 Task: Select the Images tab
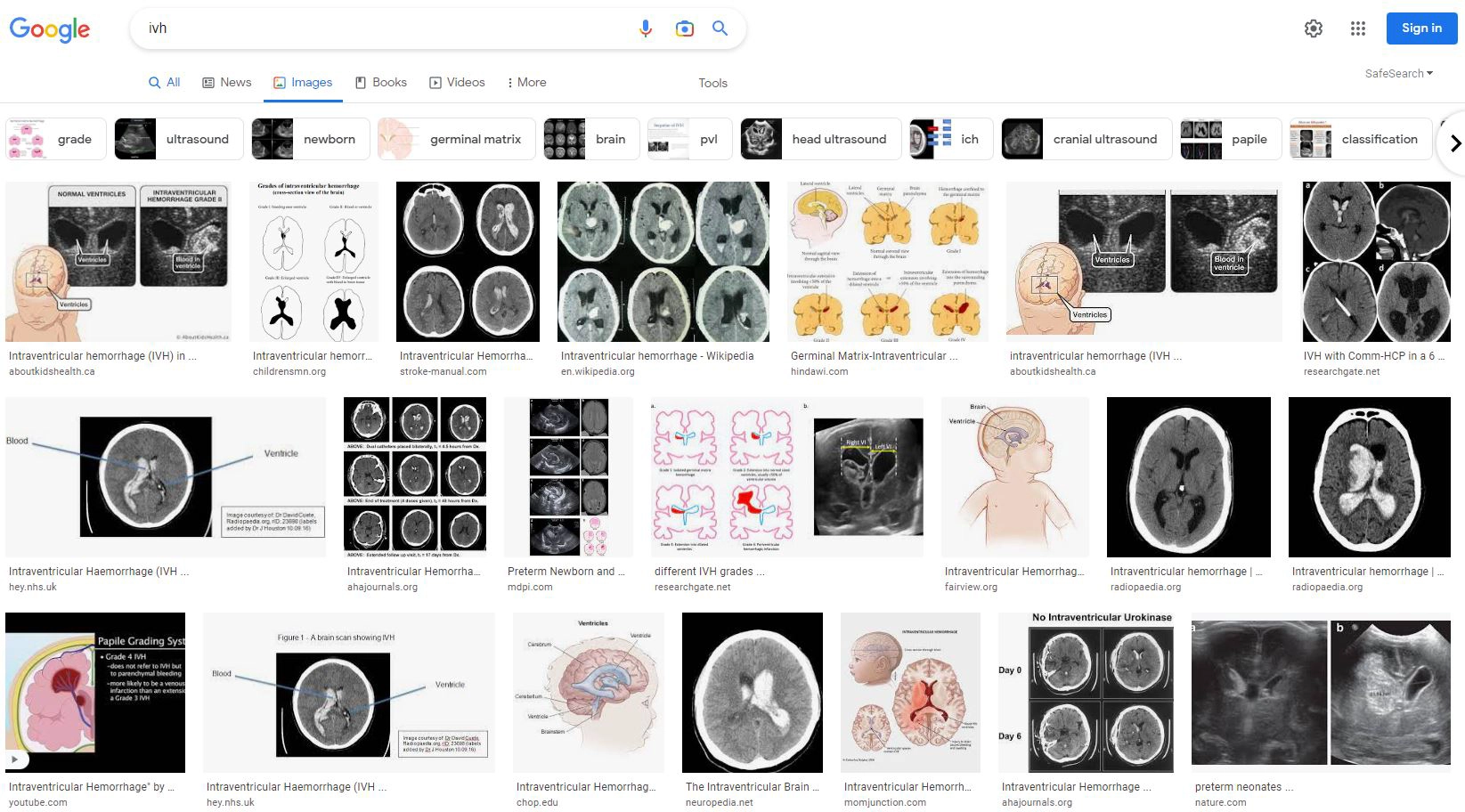(x=303, y=82)
